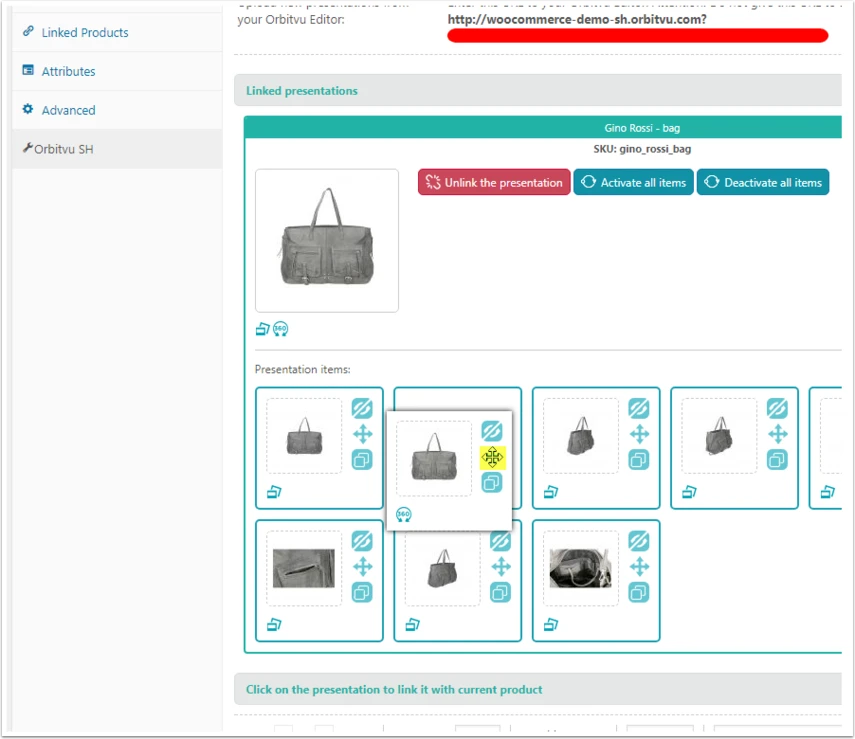Open the Linked Products tab
Image resolution: width=855 pixels, height=739 pixels.
(85, 32)
